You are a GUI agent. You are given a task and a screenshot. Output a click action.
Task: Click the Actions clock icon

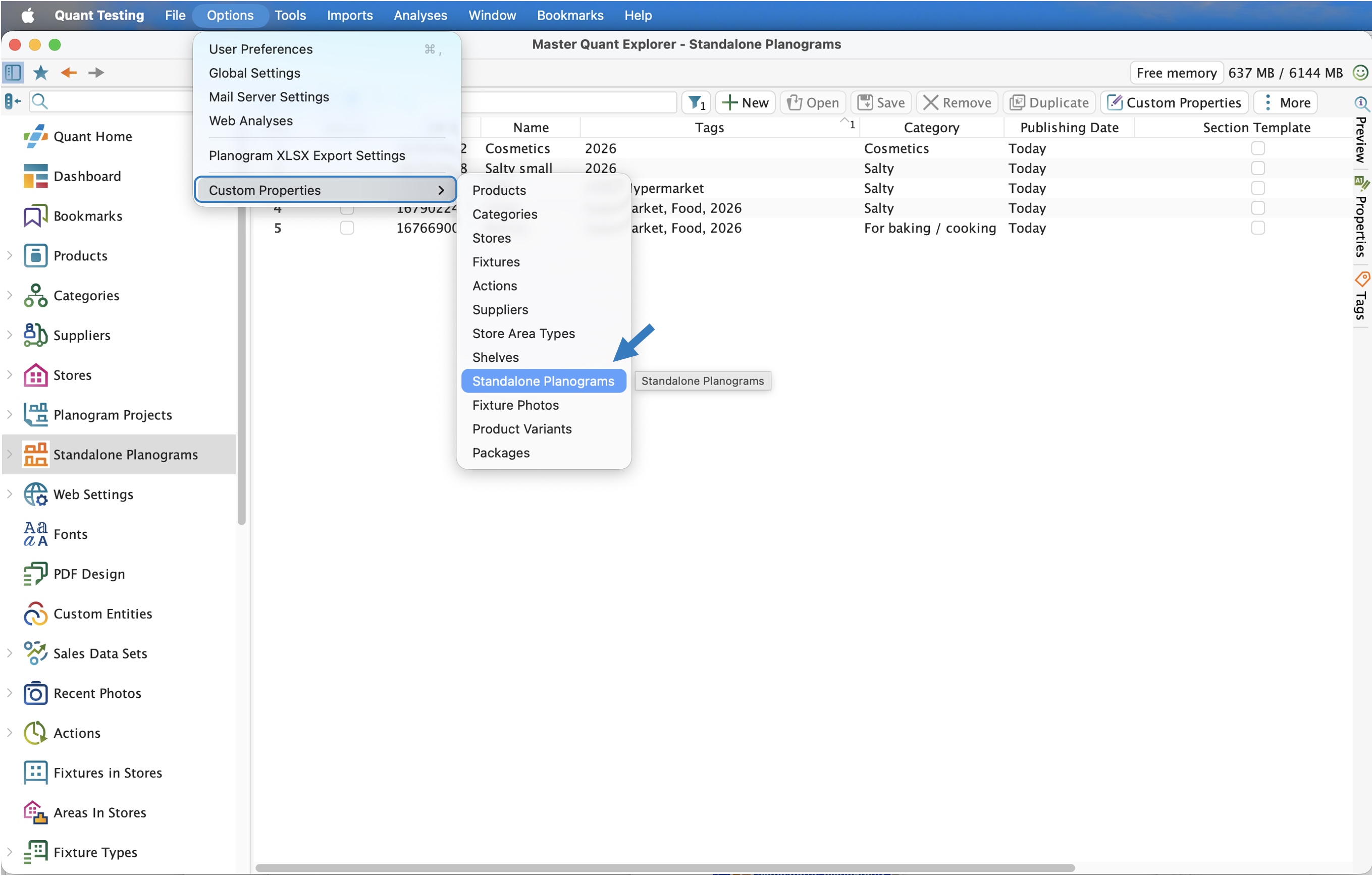[35, 734]
